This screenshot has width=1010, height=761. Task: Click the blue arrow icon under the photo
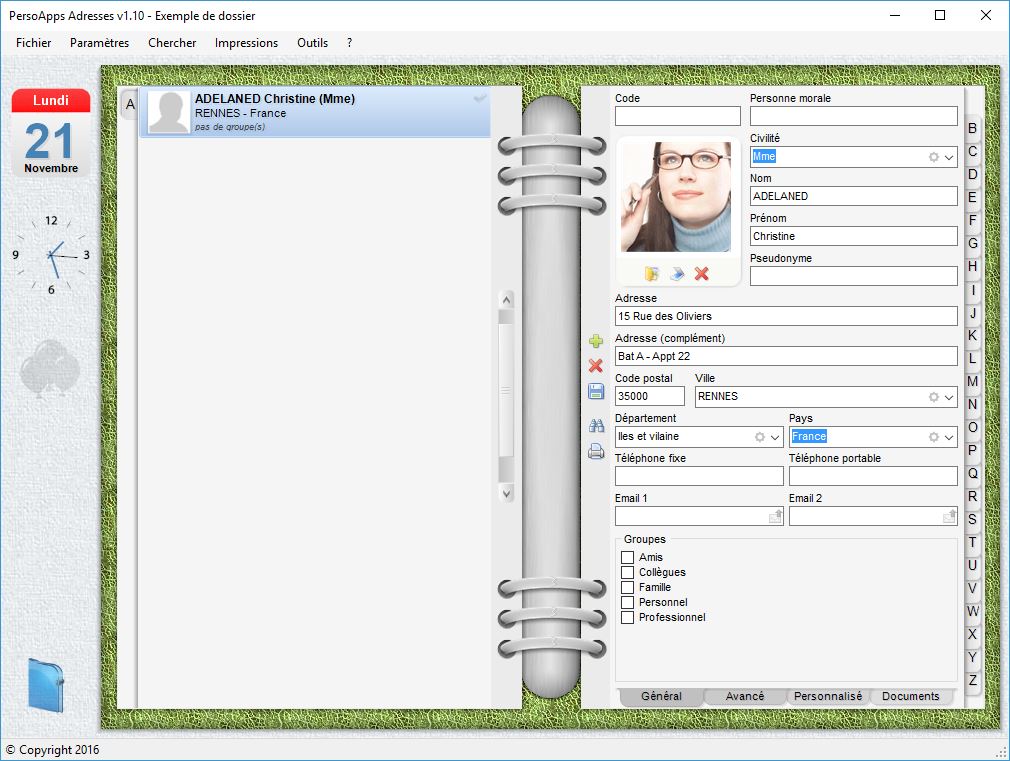676,274
